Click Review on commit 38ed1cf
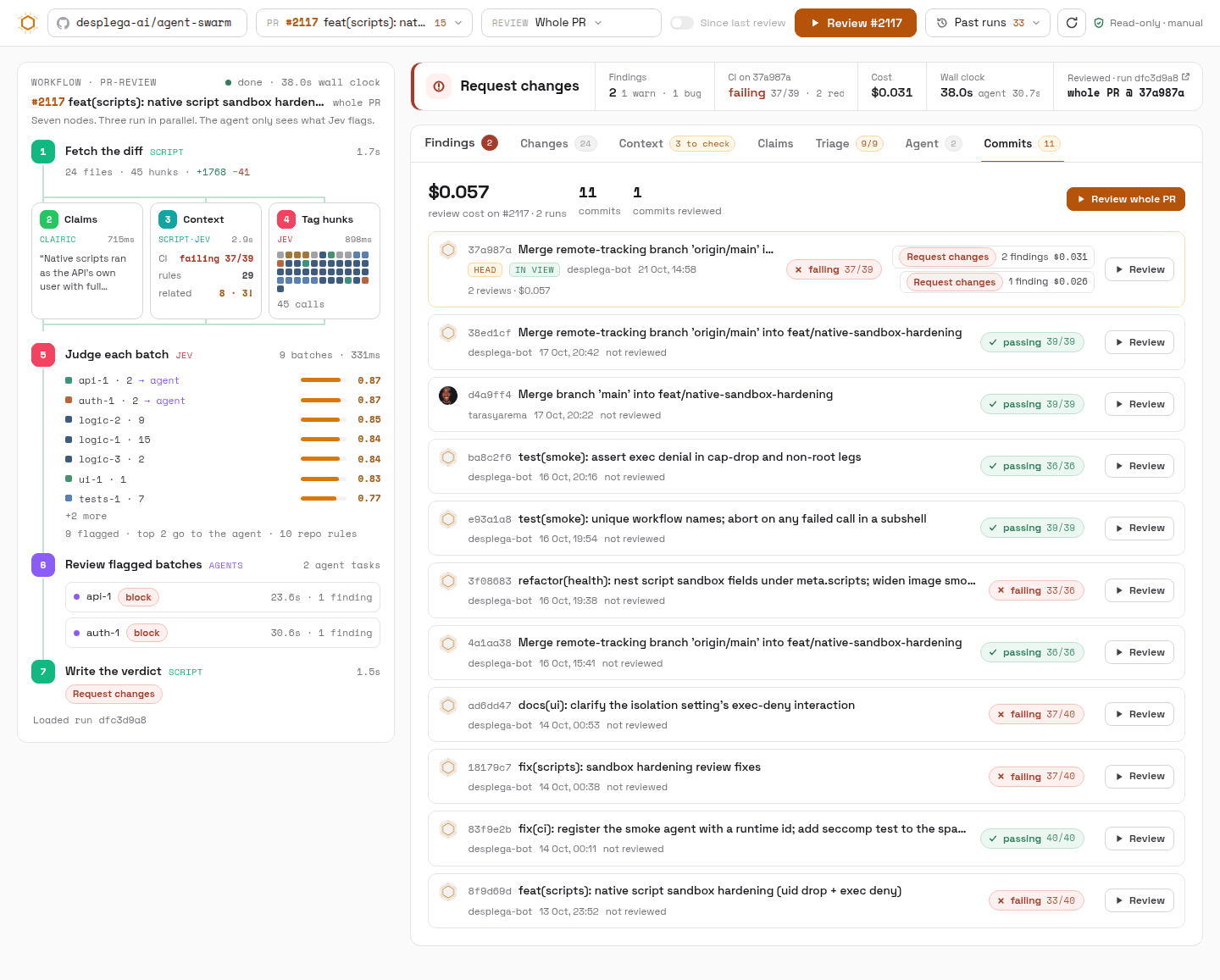Image resolution: width=1220 pixels, height=980 pixels. point(1140,342)
